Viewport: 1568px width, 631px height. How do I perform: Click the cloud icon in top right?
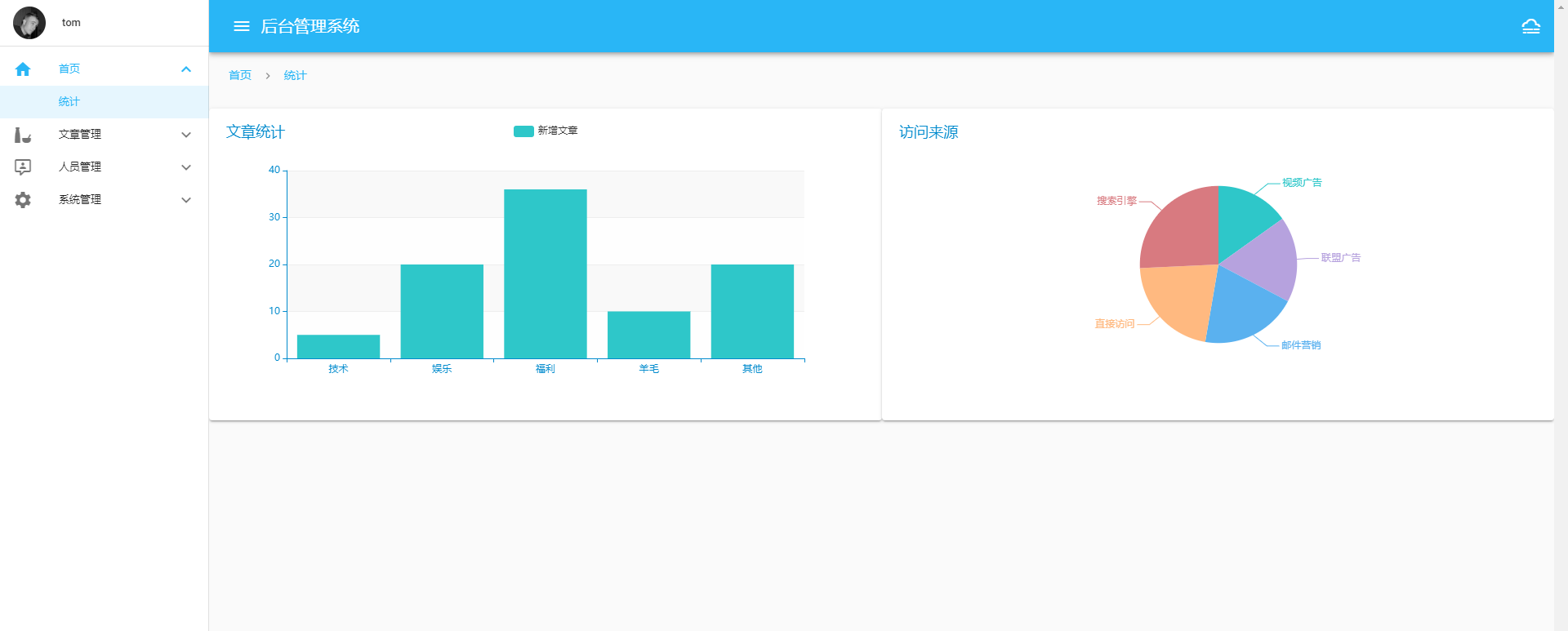click(x=1530, y=26)
